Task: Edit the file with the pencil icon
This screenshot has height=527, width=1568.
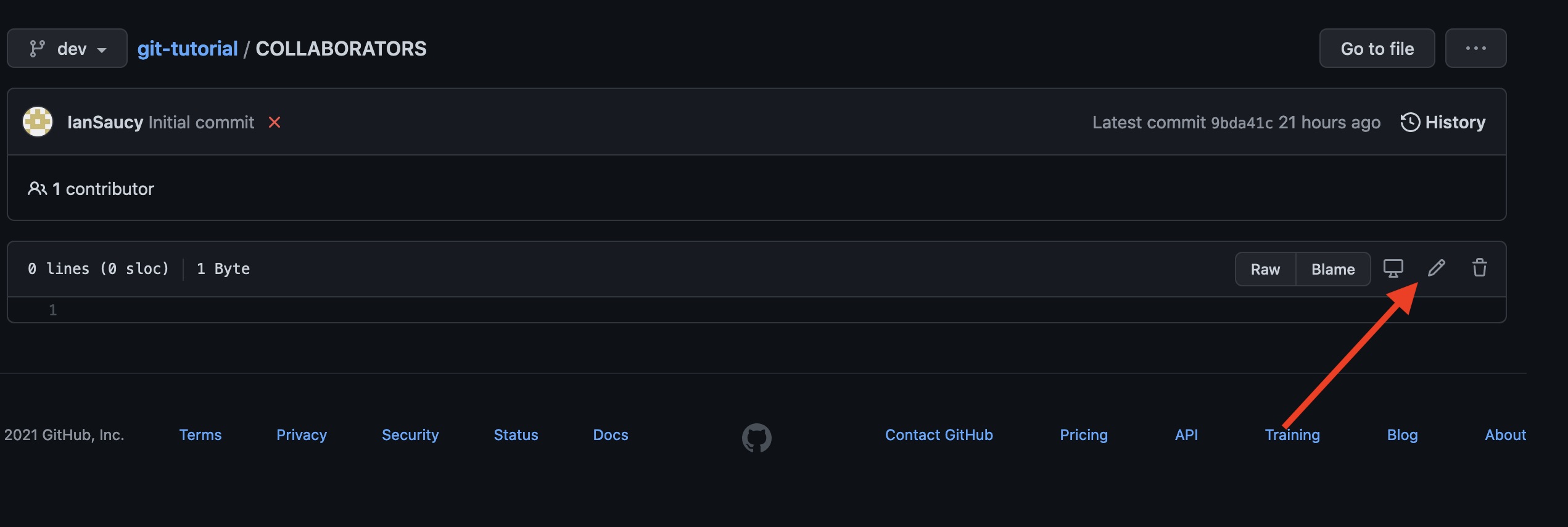Action: 1437,268
